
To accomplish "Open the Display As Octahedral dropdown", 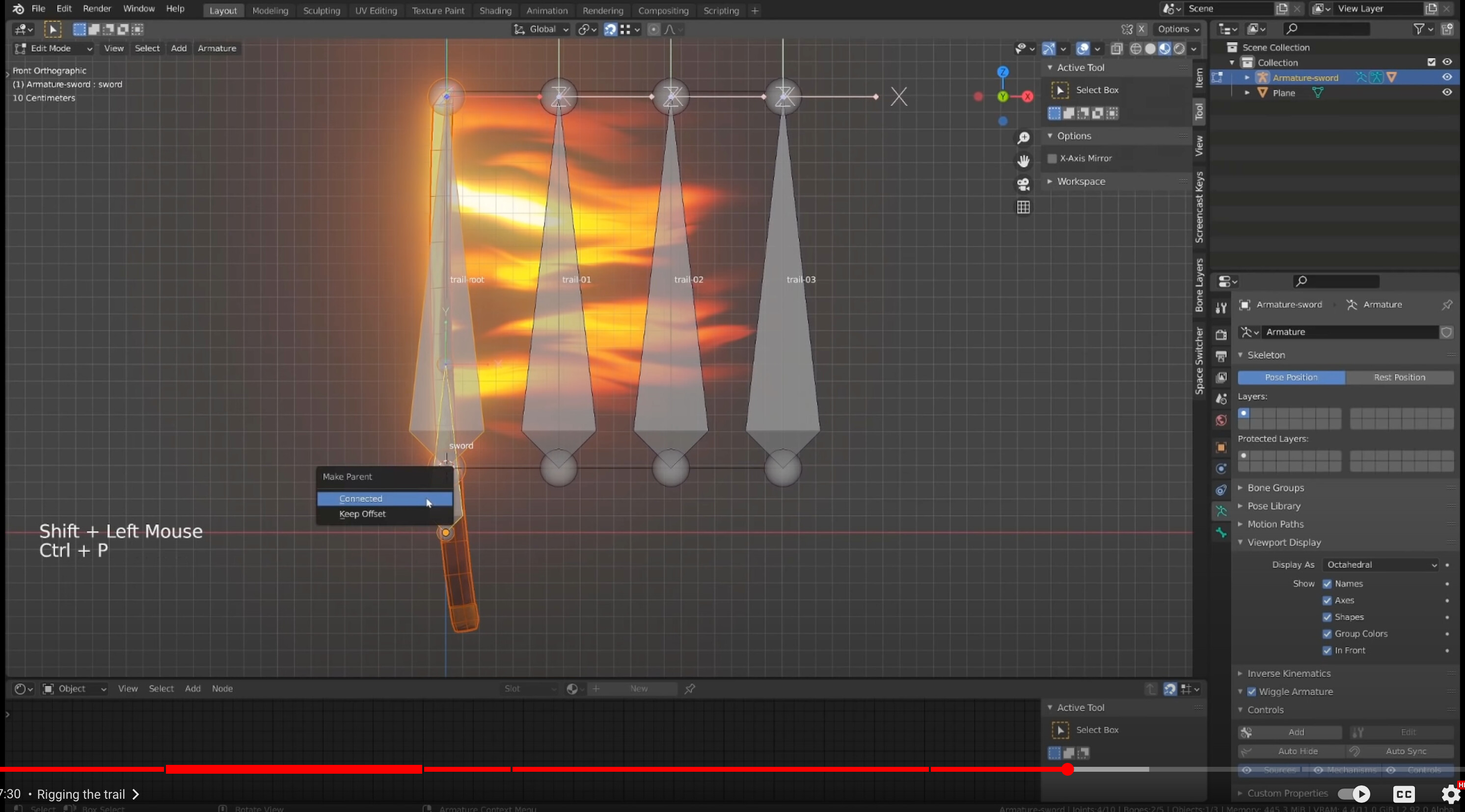I will point(1381,565).
